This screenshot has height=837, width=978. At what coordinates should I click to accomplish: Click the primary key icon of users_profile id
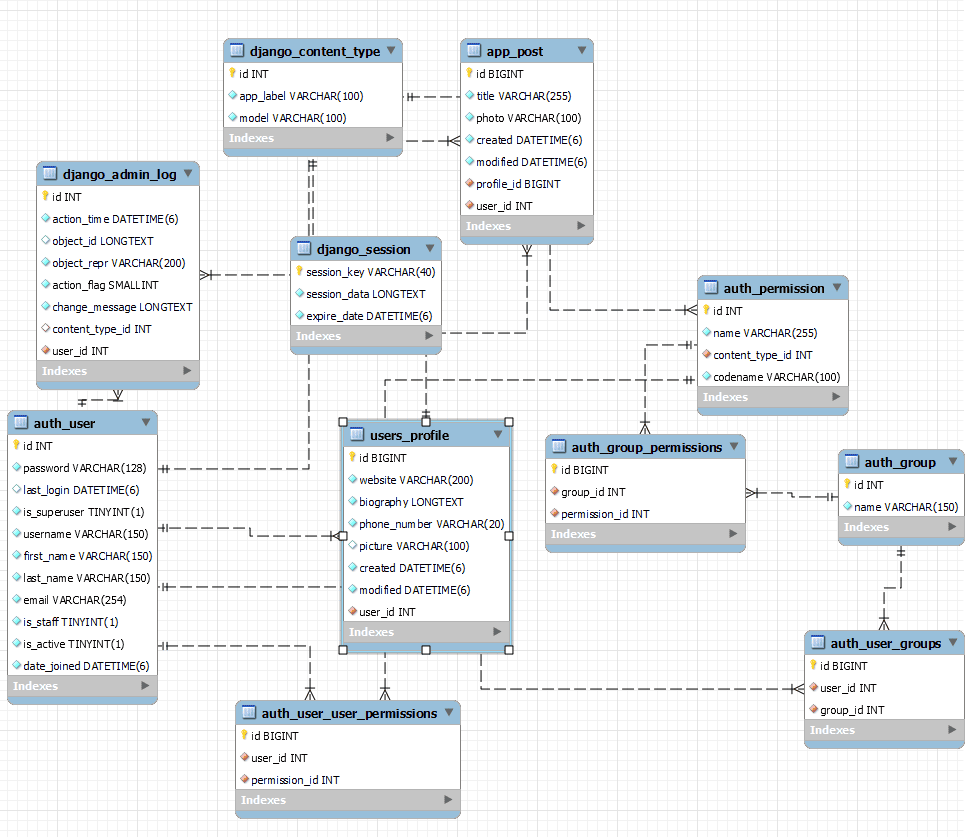click(x=352, y=458)
